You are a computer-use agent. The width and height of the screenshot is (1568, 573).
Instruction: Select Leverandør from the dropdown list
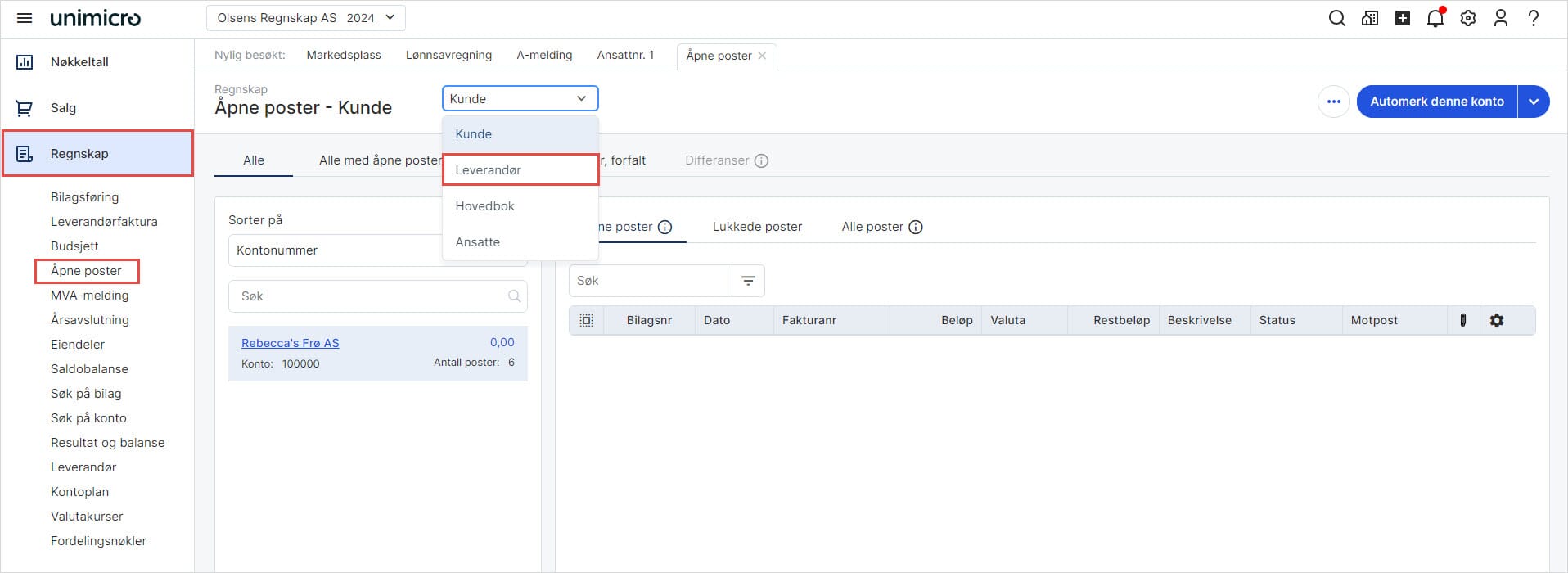pos(488,170)
